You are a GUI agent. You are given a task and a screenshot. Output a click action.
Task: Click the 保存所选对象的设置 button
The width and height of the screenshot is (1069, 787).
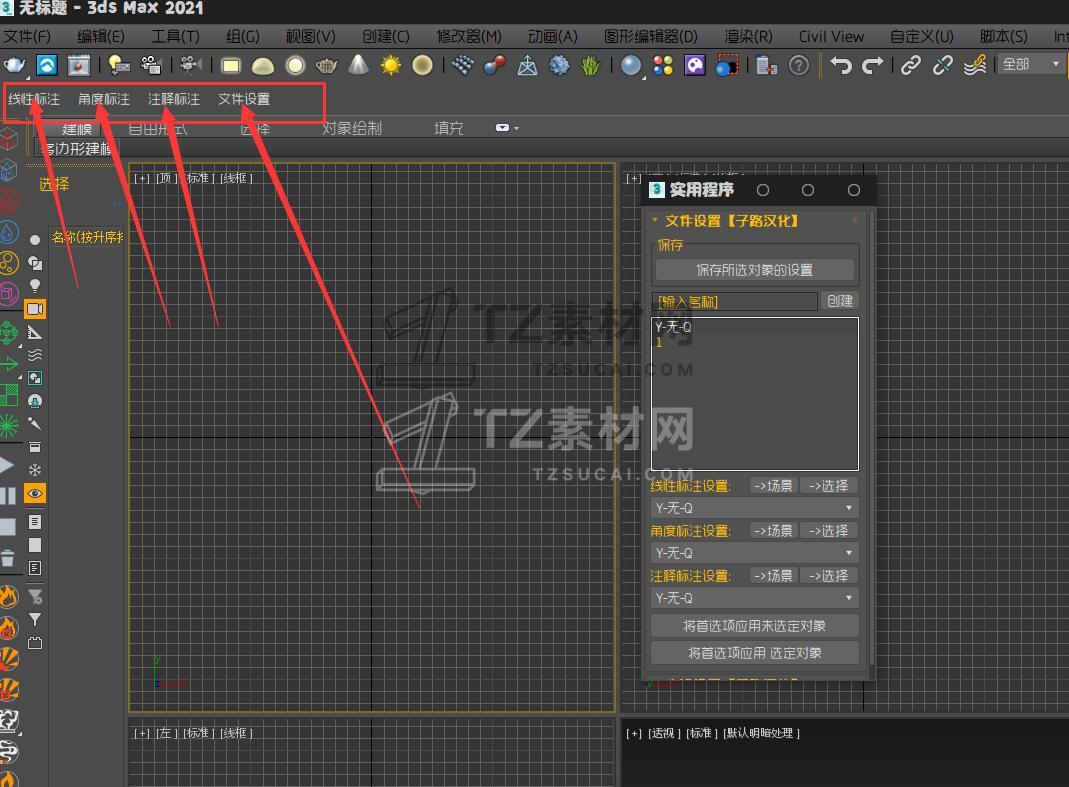pos(755,270)
